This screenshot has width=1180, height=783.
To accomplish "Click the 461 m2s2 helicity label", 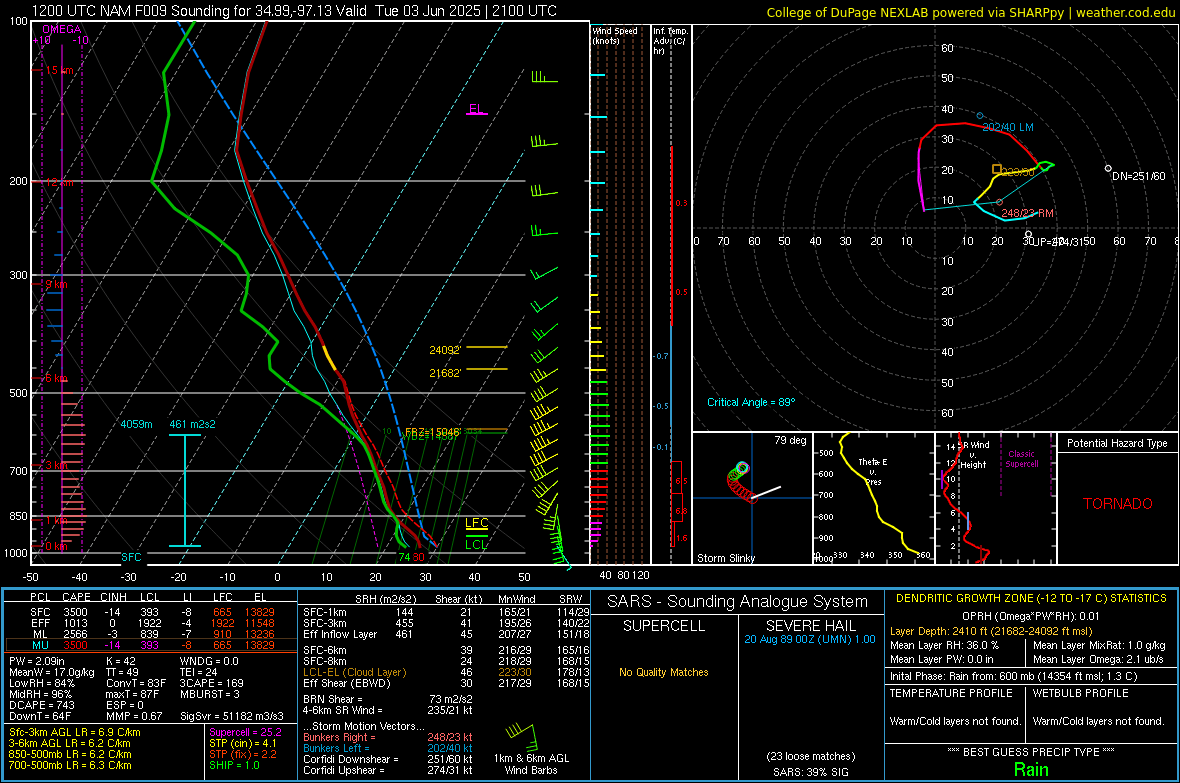I will 192,424.
